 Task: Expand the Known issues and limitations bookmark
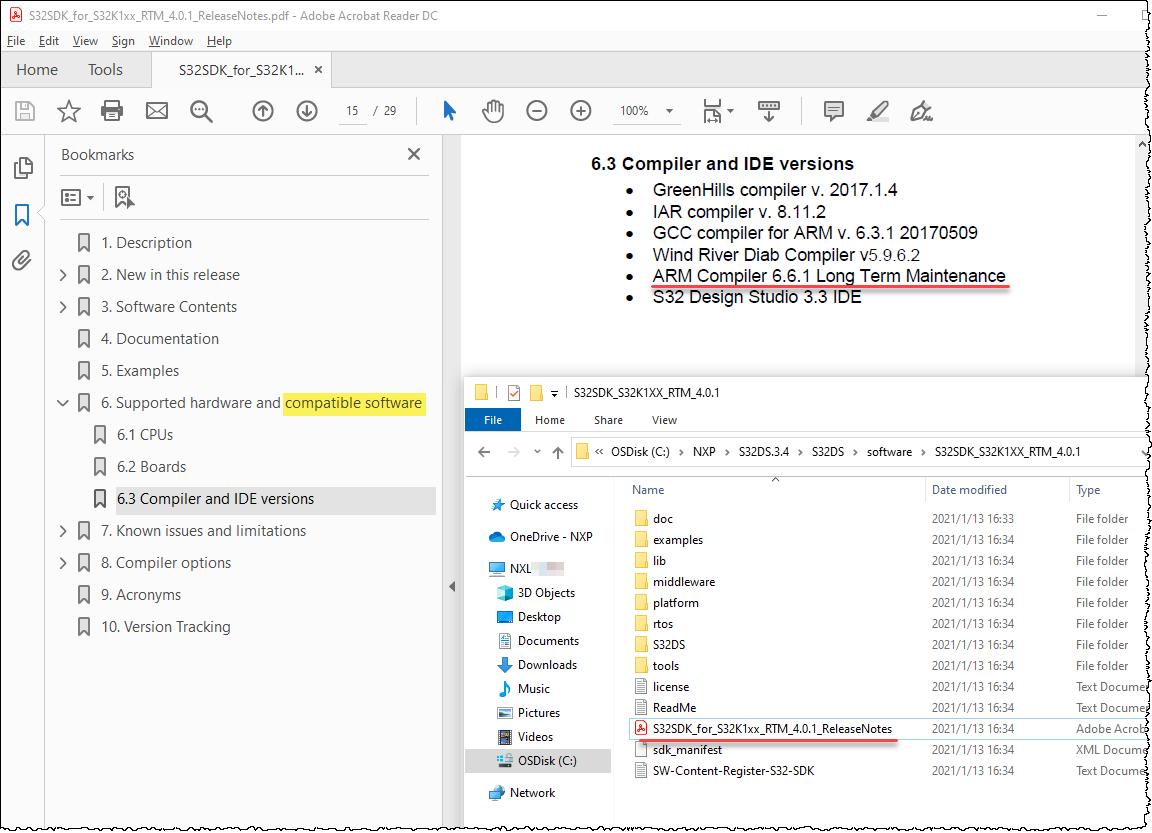click(x=62, y=530)
